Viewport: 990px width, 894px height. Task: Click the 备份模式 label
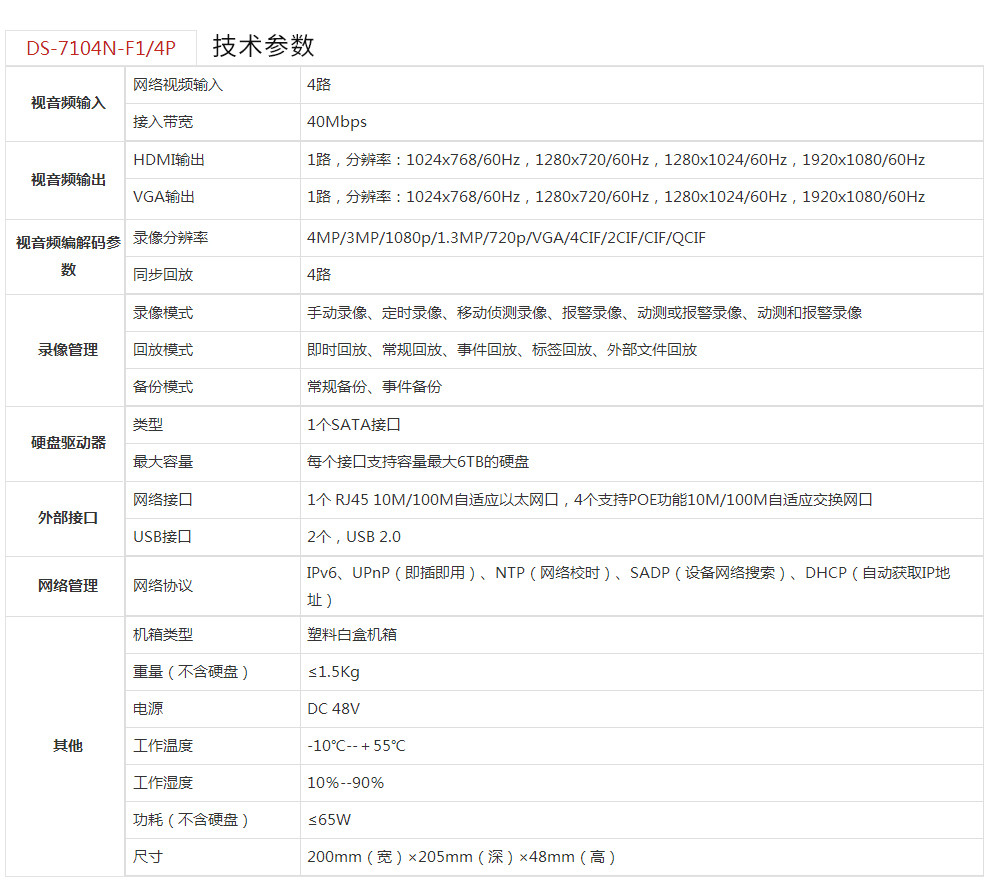coord(163,387)
